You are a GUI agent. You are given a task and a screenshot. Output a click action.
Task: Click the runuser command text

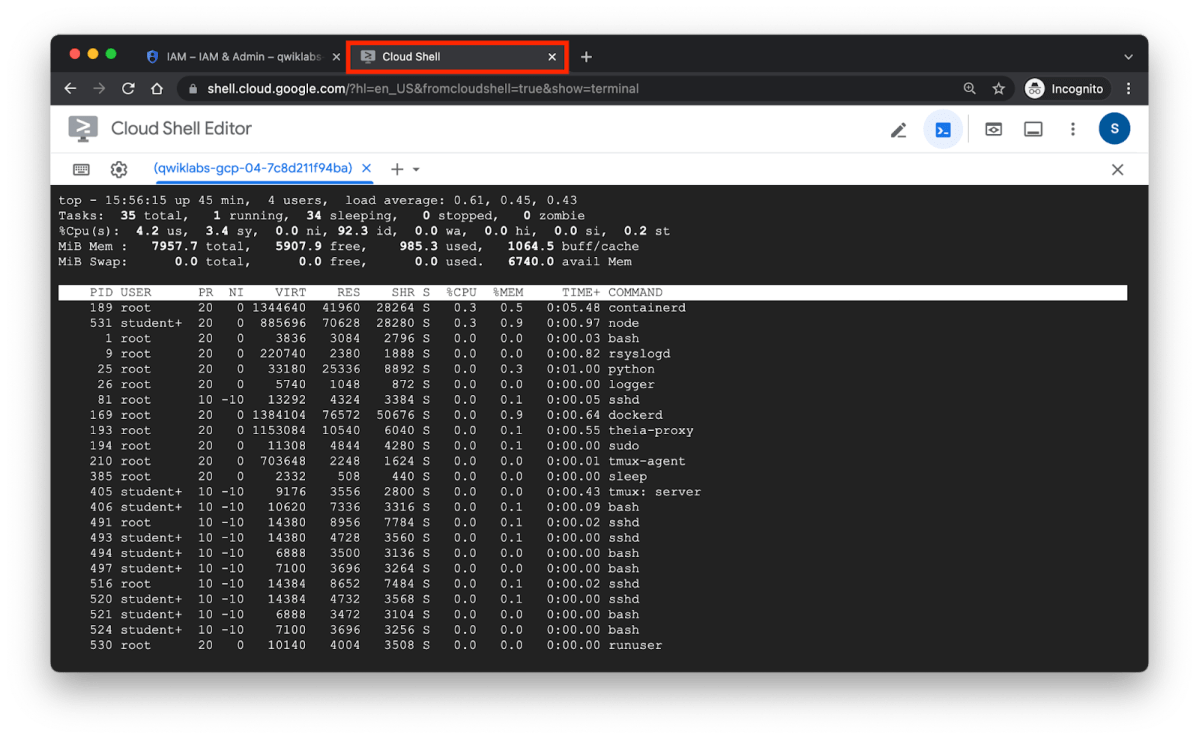pos(635,645)
